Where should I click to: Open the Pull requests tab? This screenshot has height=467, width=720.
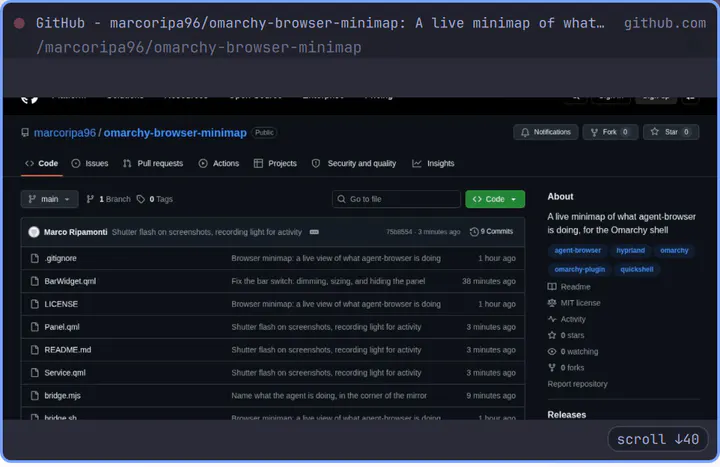(x=153, y=163)
